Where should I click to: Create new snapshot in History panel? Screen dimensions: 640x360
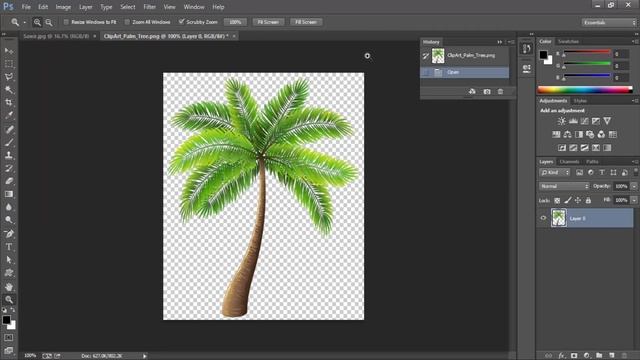click(x=487, y=91)
